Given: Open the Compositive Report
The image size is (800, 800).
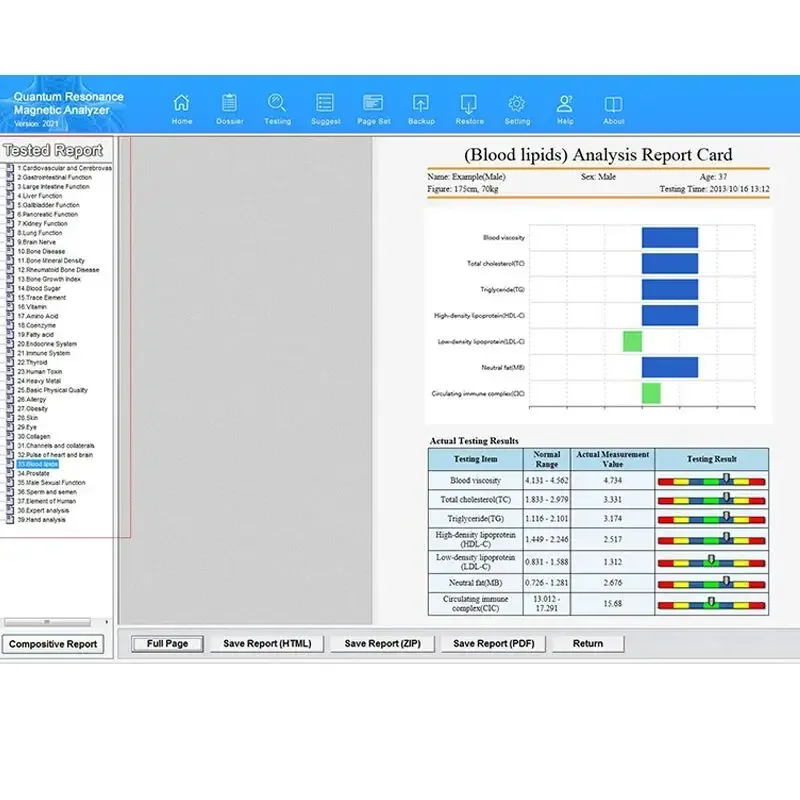Looking at the screenshot, I should [x=53, y=644].
